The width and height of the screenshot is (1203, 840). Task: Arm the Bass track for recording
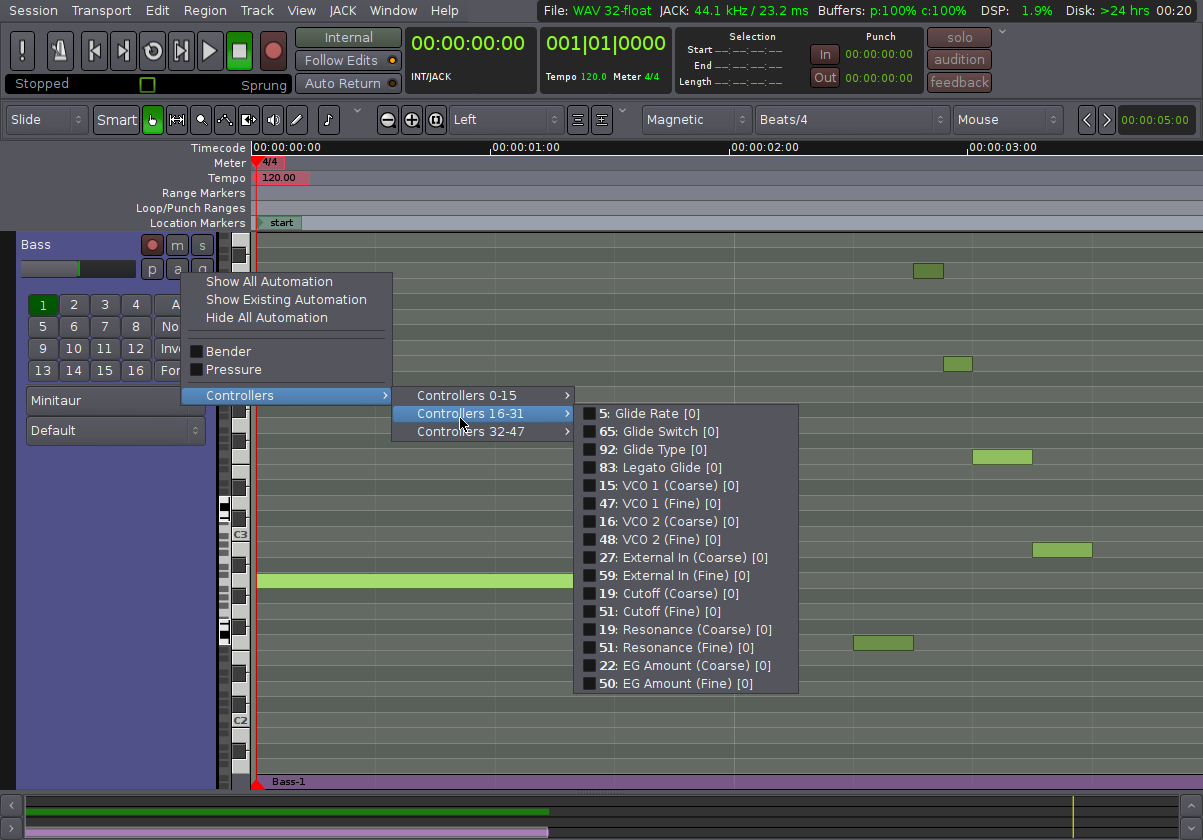tap(152, 244)
